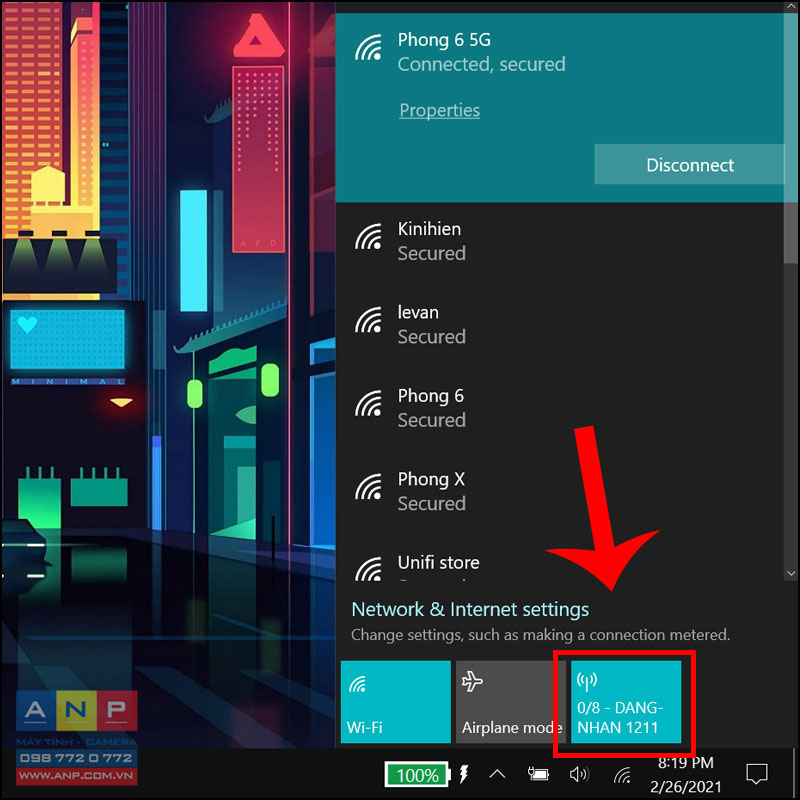Screen dimensions: 800x800
Task: Open the Action Center notifications icon
Action: (x=757, y=774)
